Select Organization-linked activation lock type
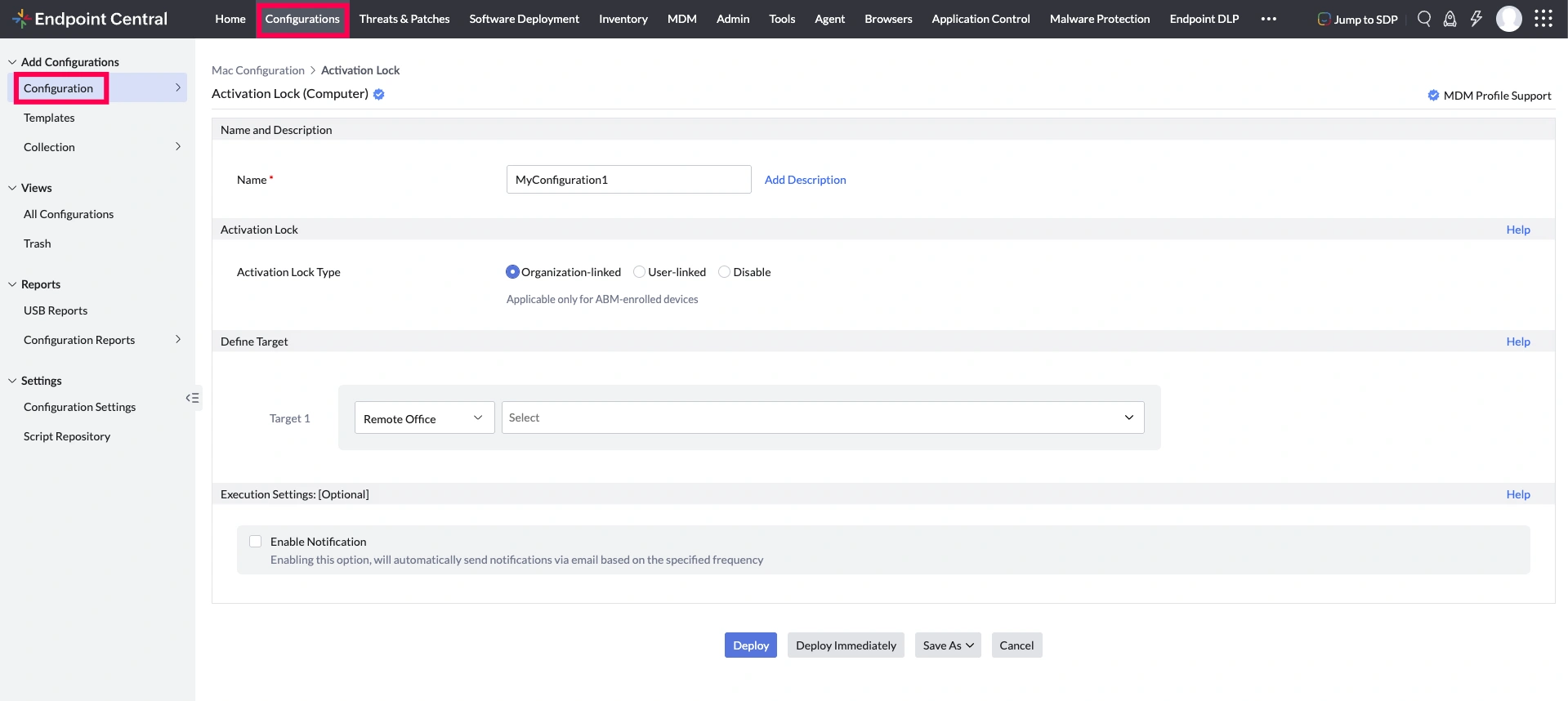 [512, 272]
